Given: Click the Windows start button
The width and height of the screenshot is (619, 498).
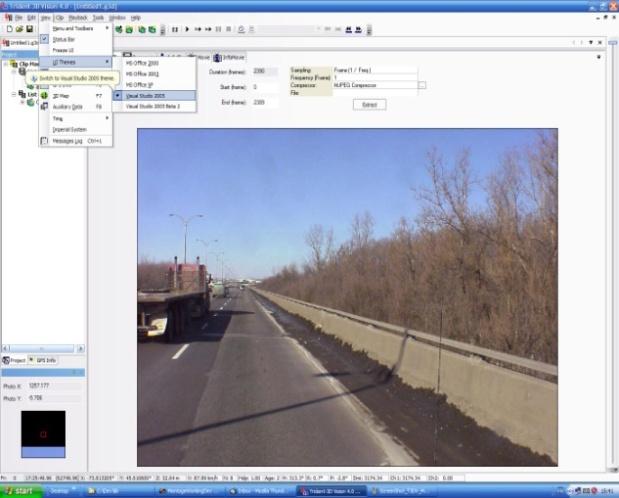Looking at the screenshot, I should pyautogui.click(x=21, y=491).
